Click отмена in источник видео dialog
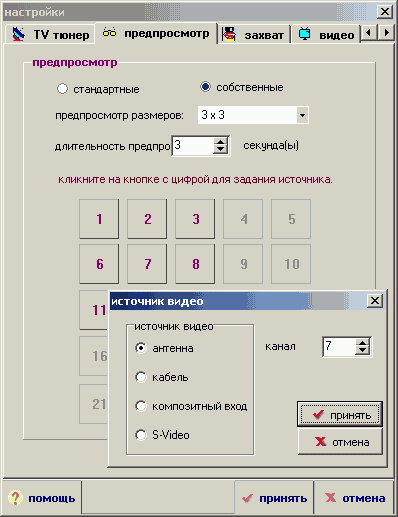This screenshot has width=398, height=517. pyautogui.click(x=340, y=442)
